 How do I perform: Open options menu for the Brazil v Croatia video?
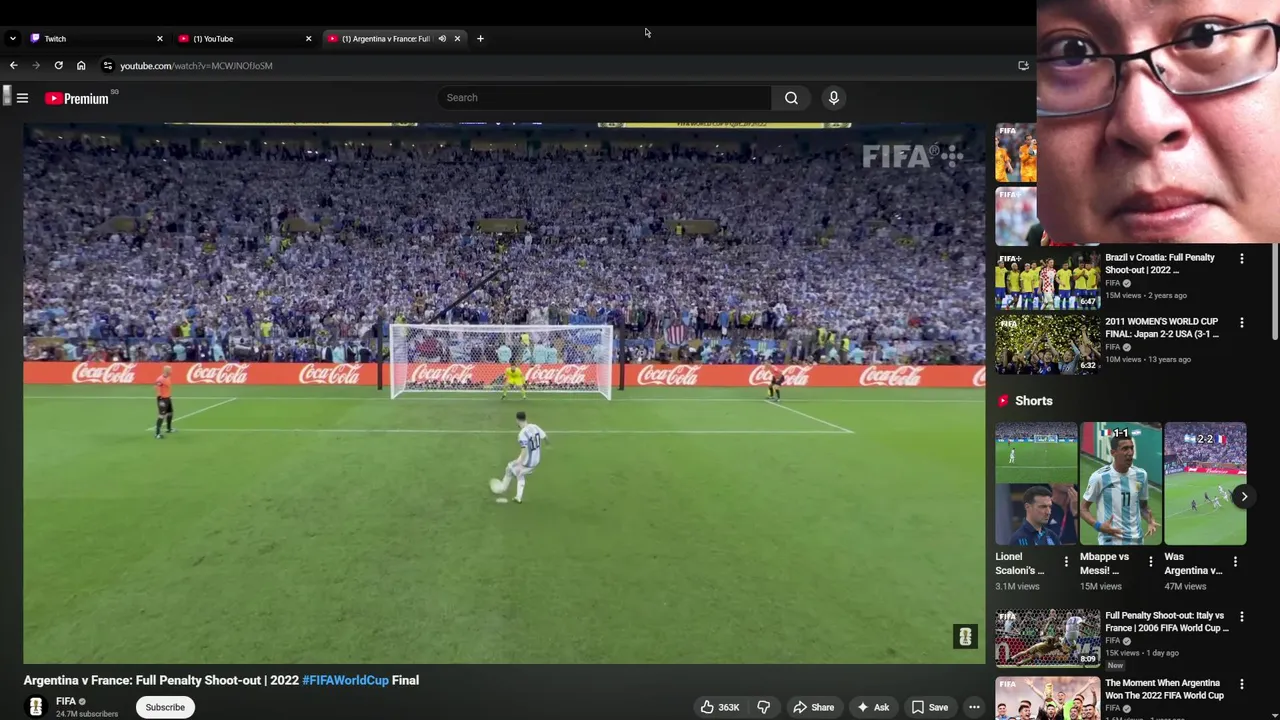point(1242,258)
